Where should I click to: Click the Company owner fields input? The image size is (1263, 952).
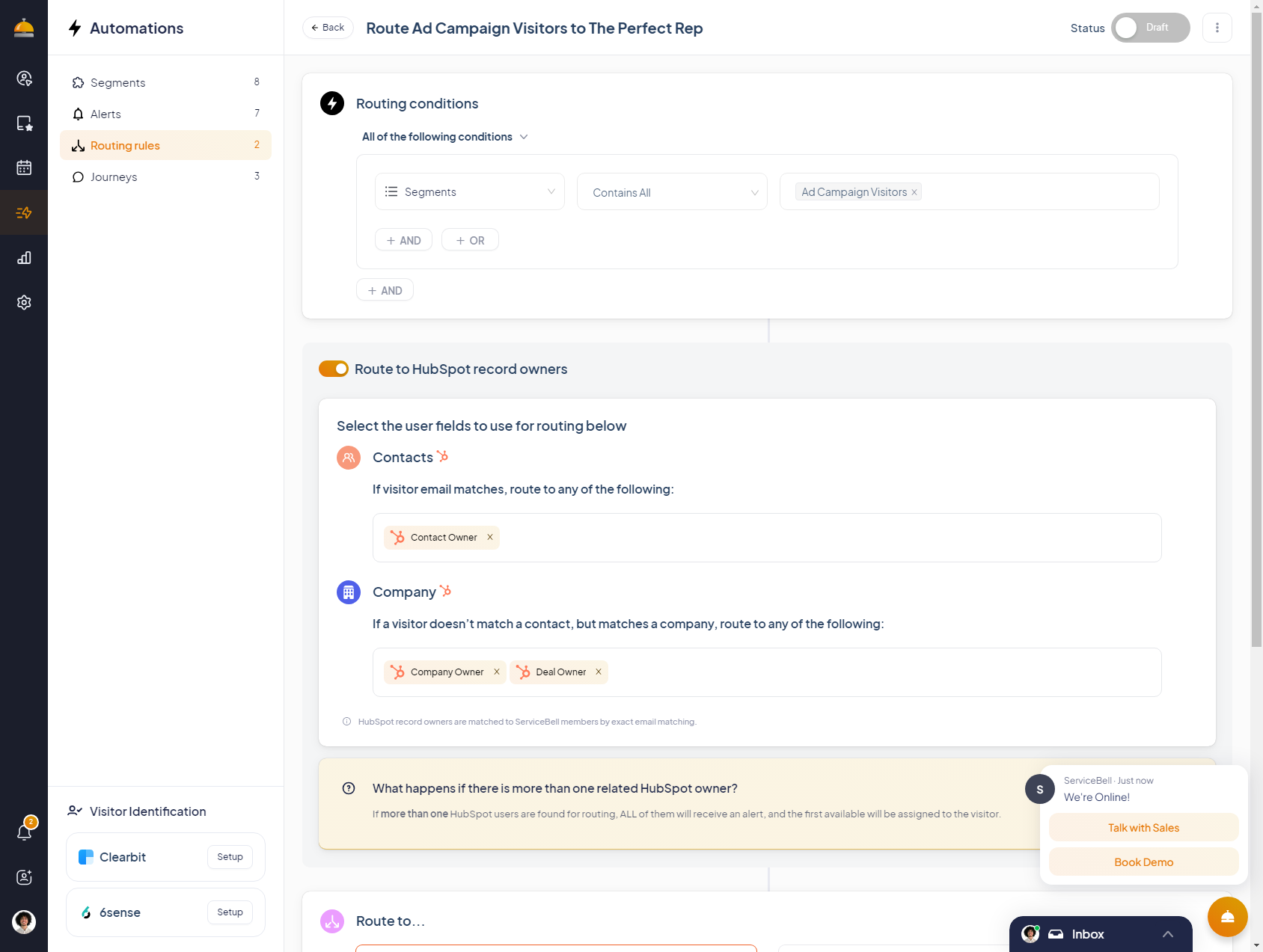coord(767,672)
